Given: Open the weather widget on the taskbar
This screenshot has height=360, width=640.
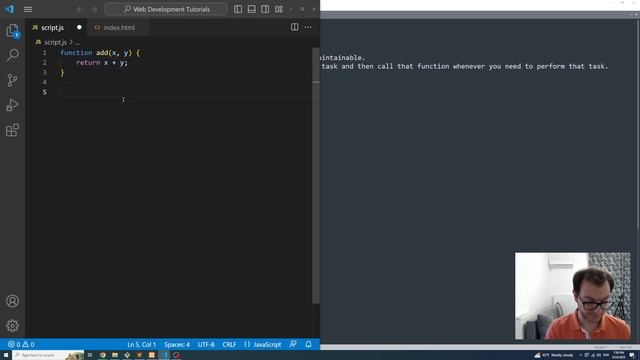Looking at the screenshot, I should (553, 355).
